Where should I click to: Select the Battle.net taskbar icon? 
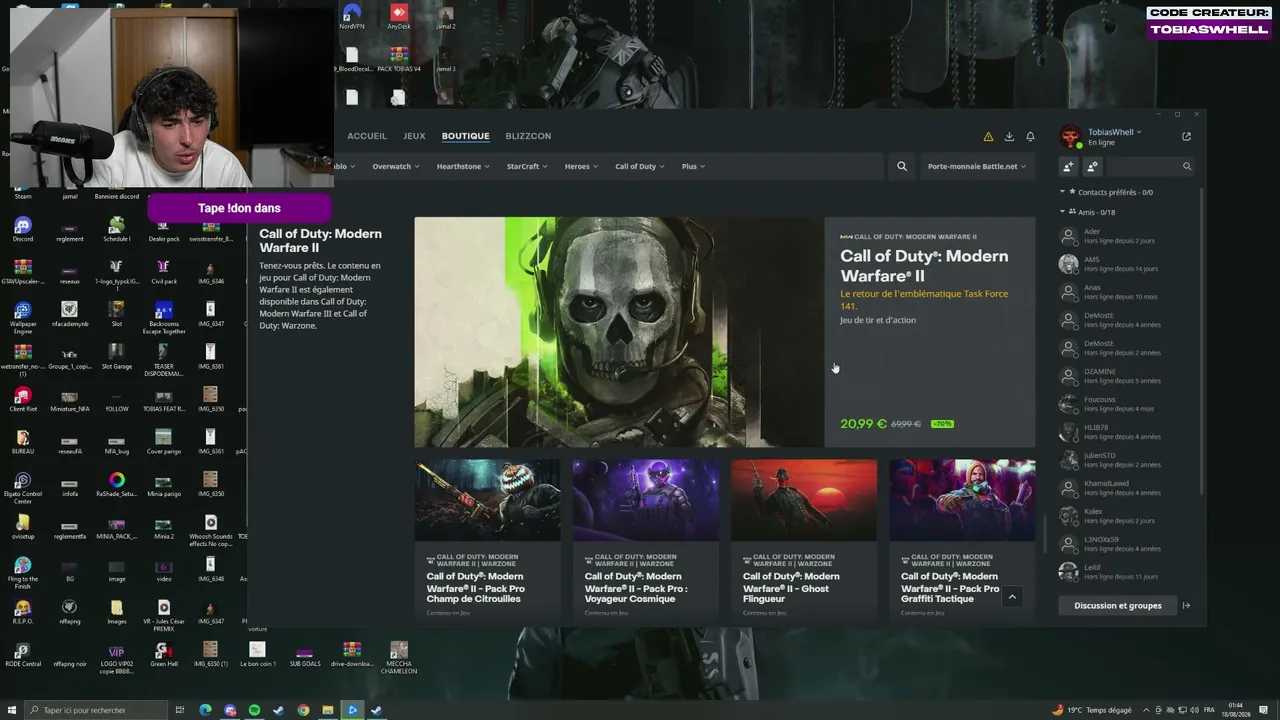tap(352, 710)
